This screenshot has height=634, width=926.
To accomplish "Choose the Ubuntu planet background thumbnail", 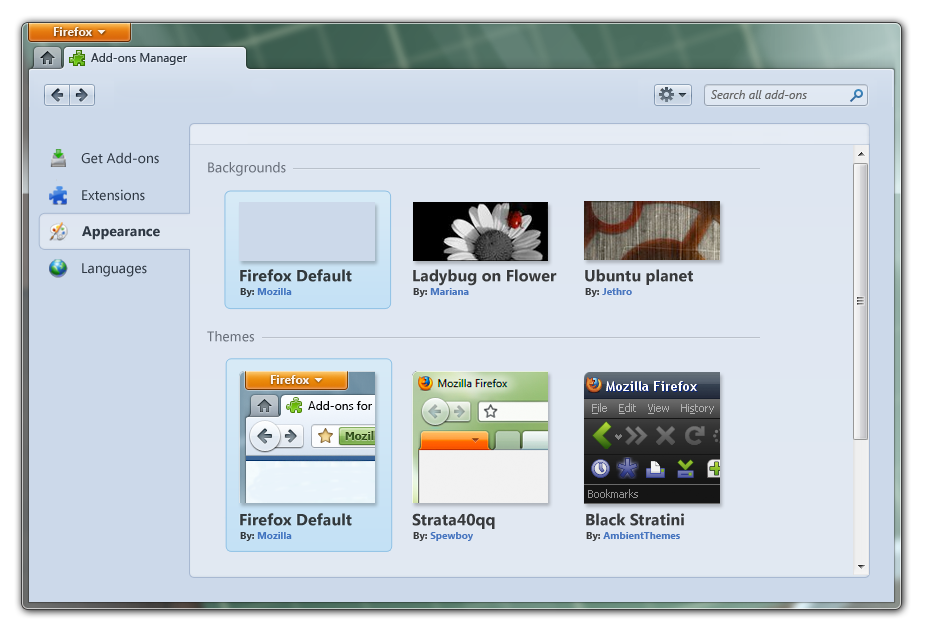I will tap(651, 231).
